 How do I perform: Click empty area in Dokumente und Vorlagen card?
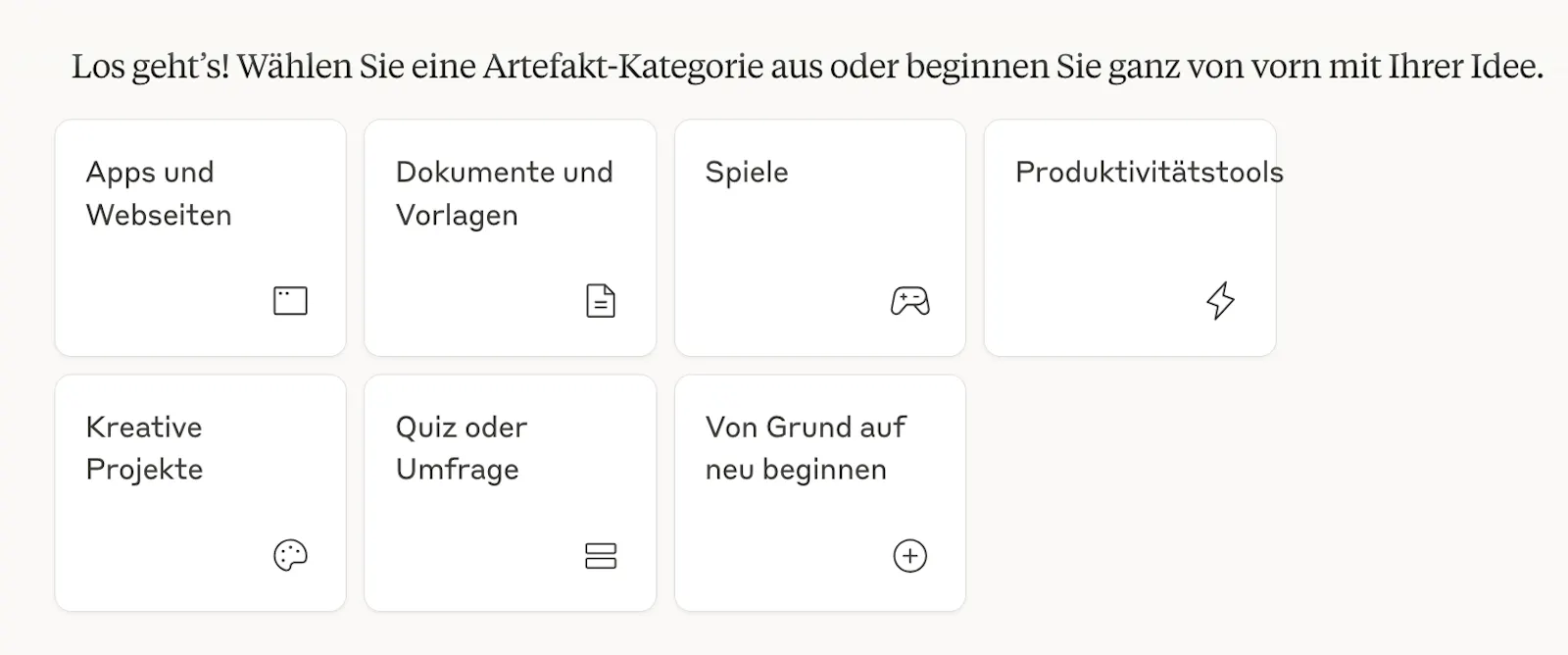click(x=470, y=284)
